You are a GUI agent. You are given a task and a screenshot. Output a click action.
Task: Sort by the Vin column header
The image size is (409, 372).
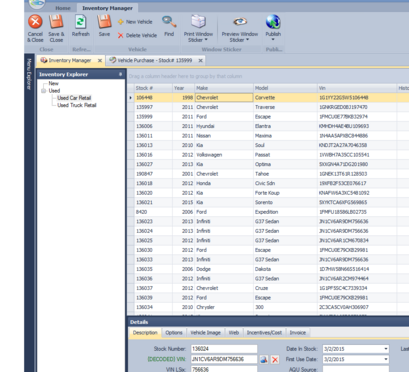click(x=357, y=88)
